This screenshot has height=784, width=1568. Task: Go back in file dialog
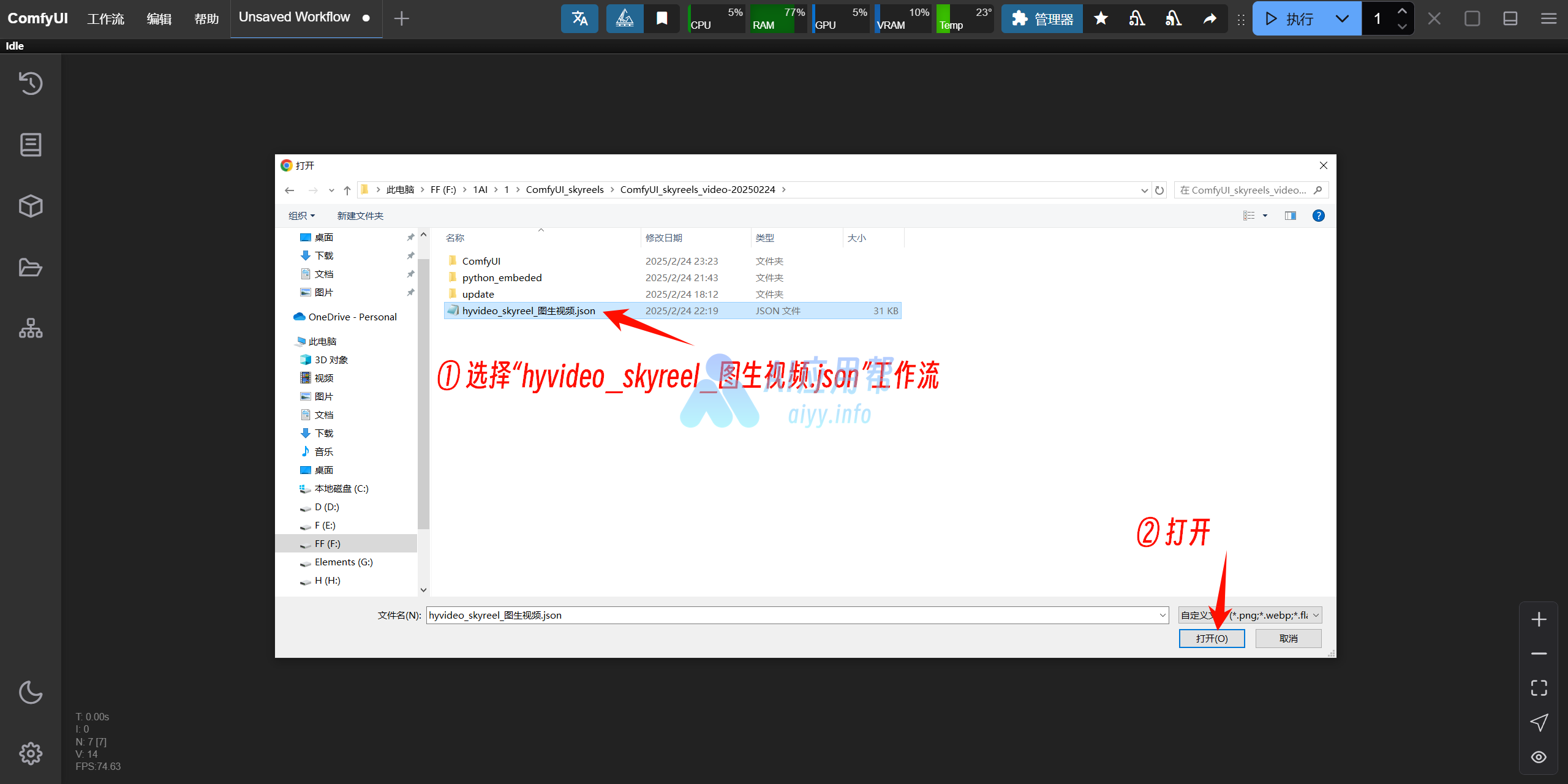[290, 190]
